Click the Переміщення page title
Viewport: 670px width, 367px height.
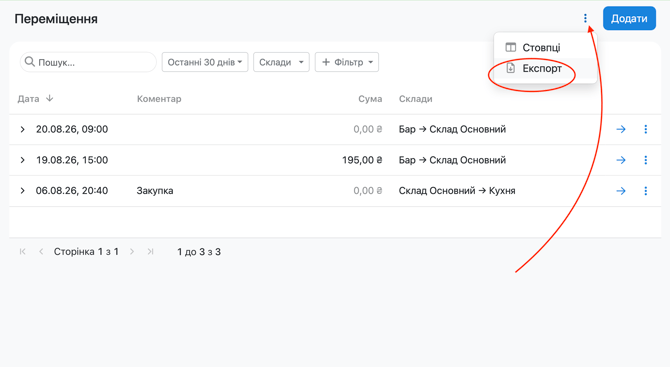coord(56,19)
